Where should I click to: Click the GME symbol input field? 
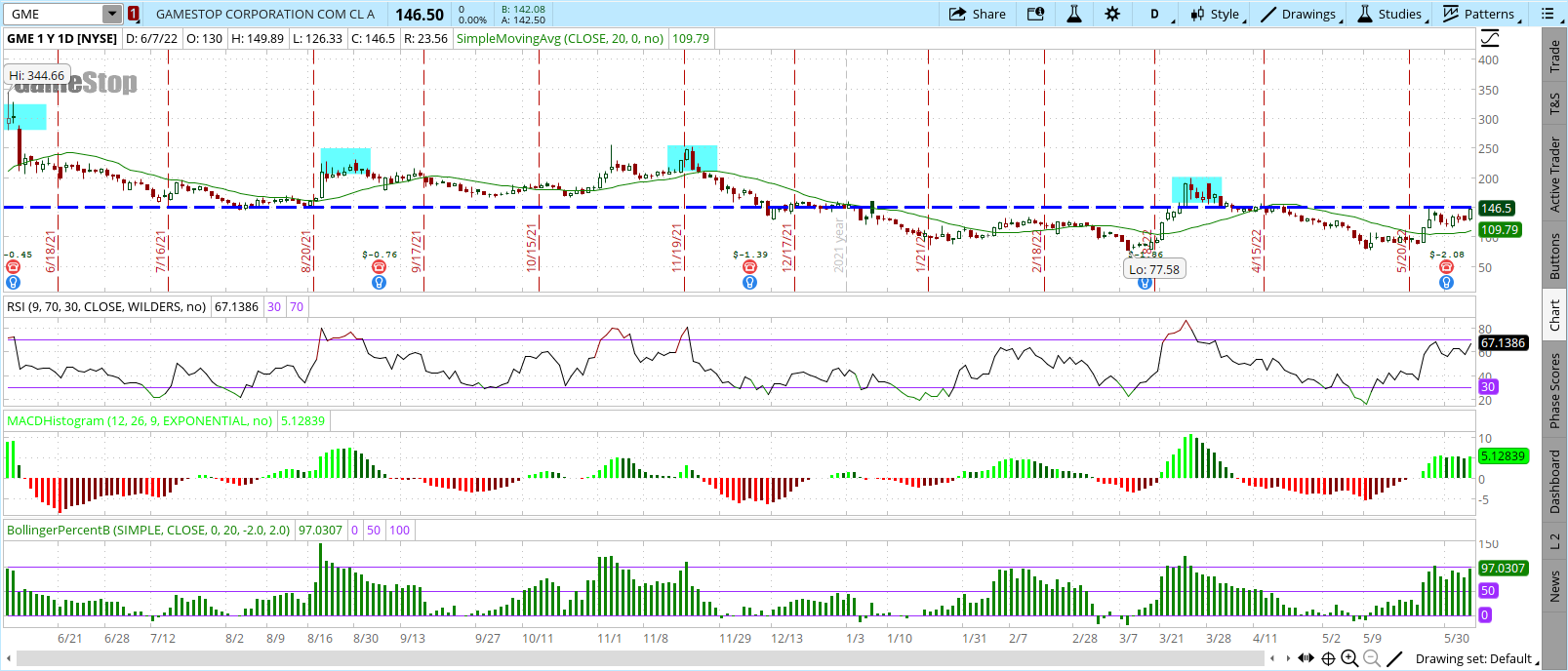(54, 14)
